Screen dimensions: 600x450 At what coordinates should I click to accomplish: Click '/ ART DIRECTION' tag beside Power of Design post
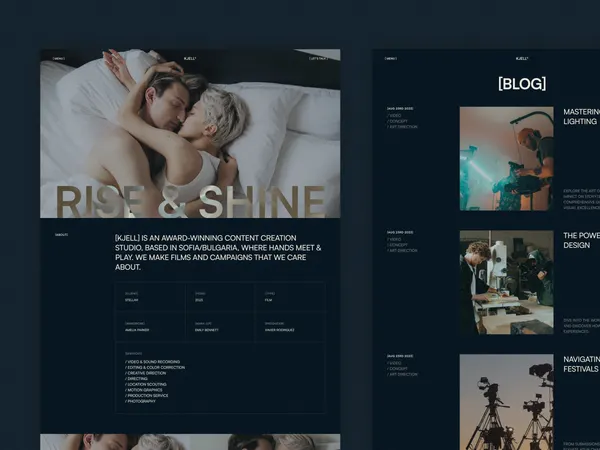point(402,250)
